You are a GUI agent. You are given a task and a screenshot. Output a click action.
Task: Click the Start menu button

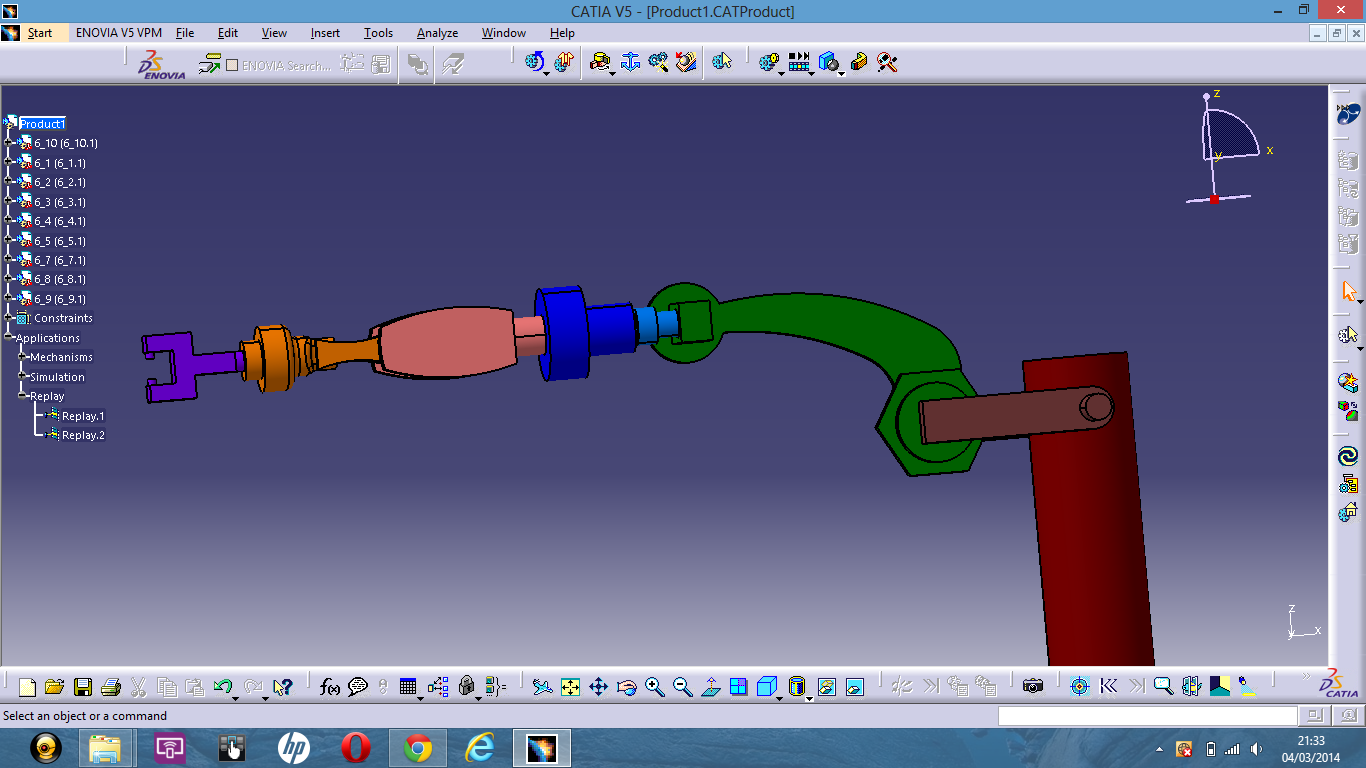pyautogui.click(x=40, y=33)
